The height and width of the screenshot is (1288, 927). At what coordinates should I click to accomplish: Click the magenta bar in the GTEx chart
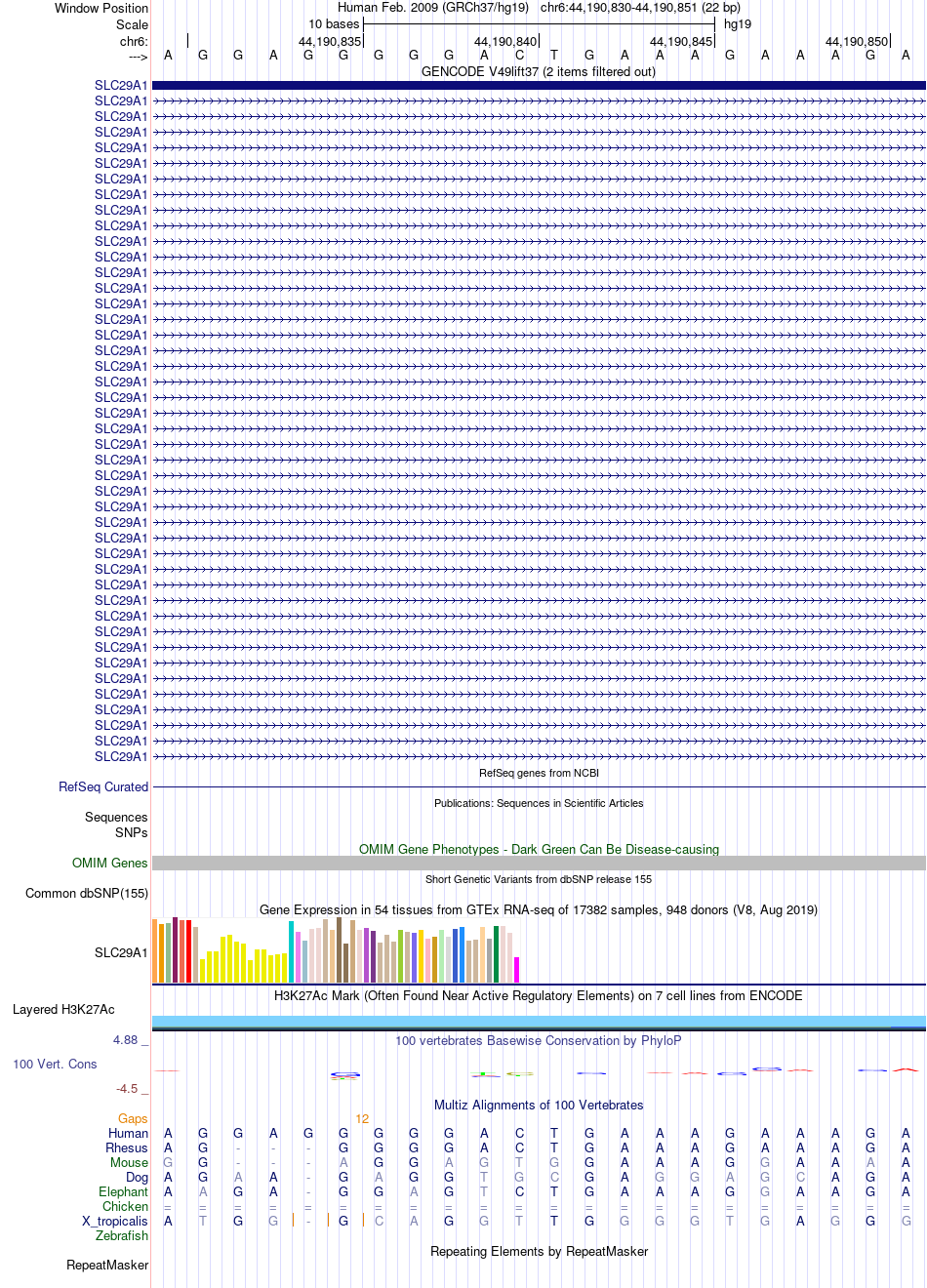pos(517,970)
